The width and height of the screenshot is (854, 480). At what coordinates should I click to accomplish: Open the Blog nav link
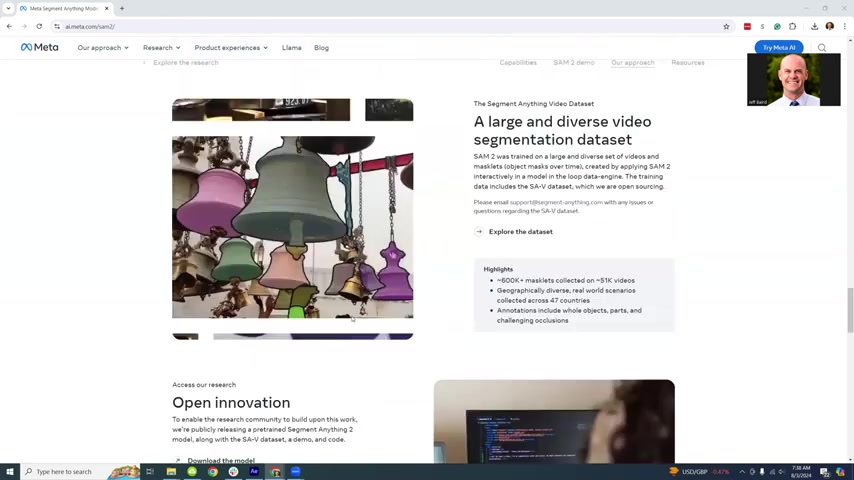[321, 48]
